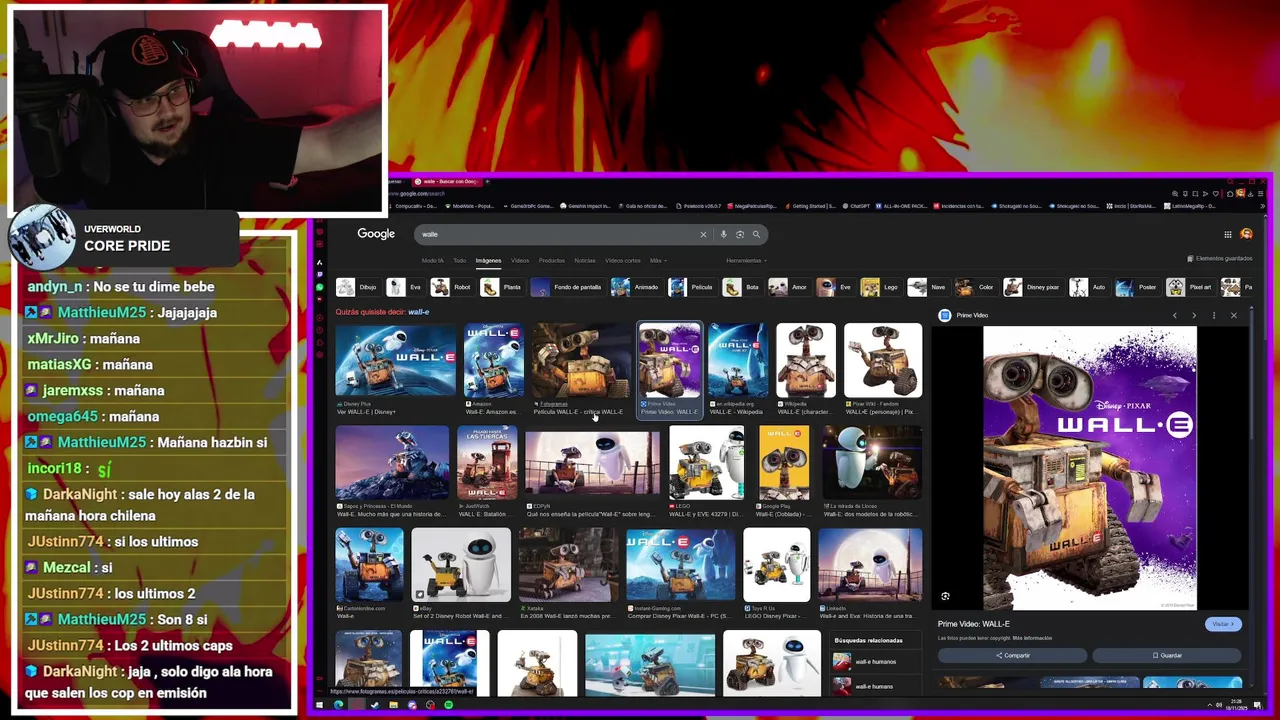Open Prime Video source icon in preview
Image resolution: width=1280 pixels, height=720 pixels.
pos(945,315)
